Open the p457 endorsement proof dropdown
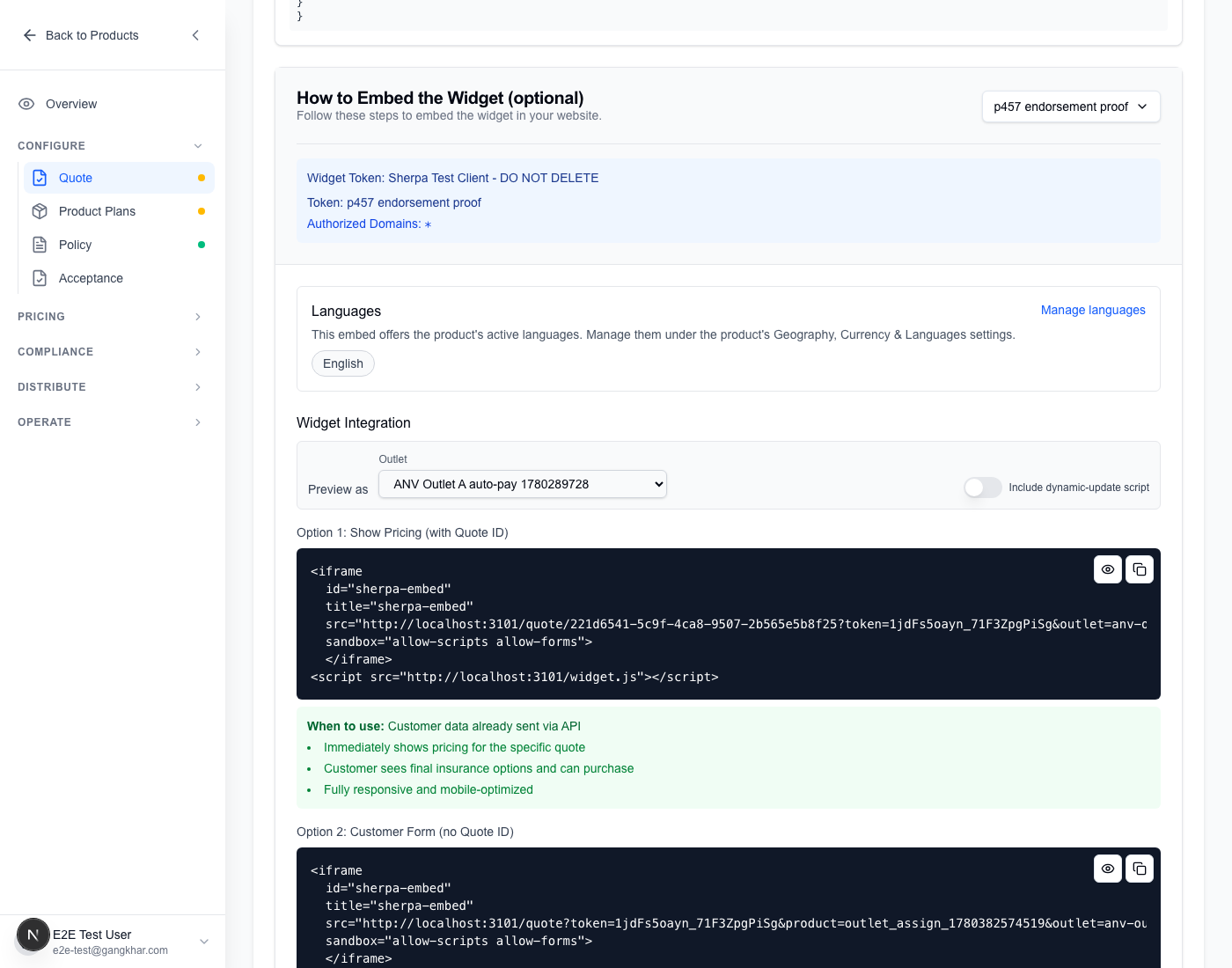The width and height of the screenshot is (1232, 968). pos(1071,106)
